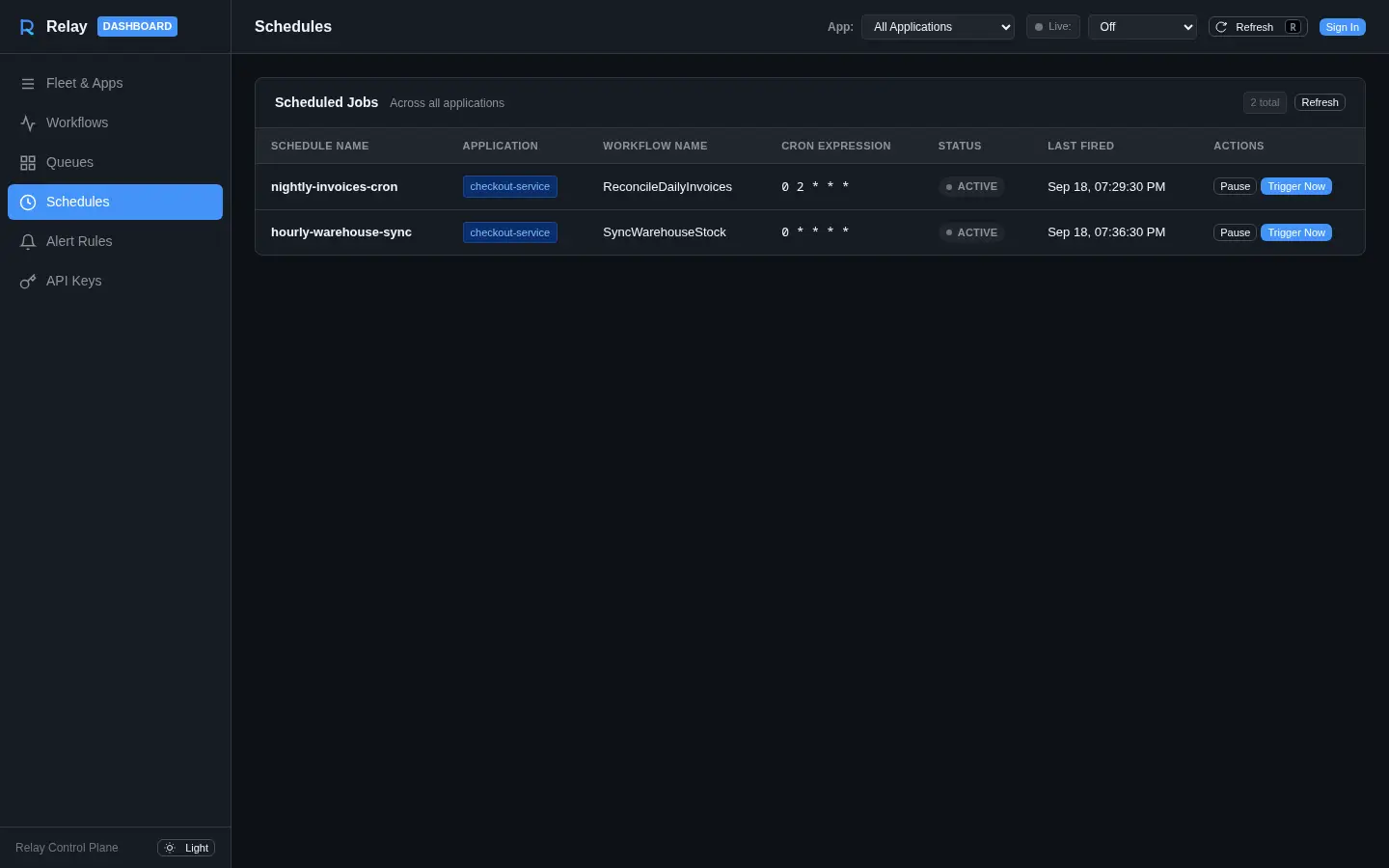Click the Alert Rules bell icon

coord(28,242)
